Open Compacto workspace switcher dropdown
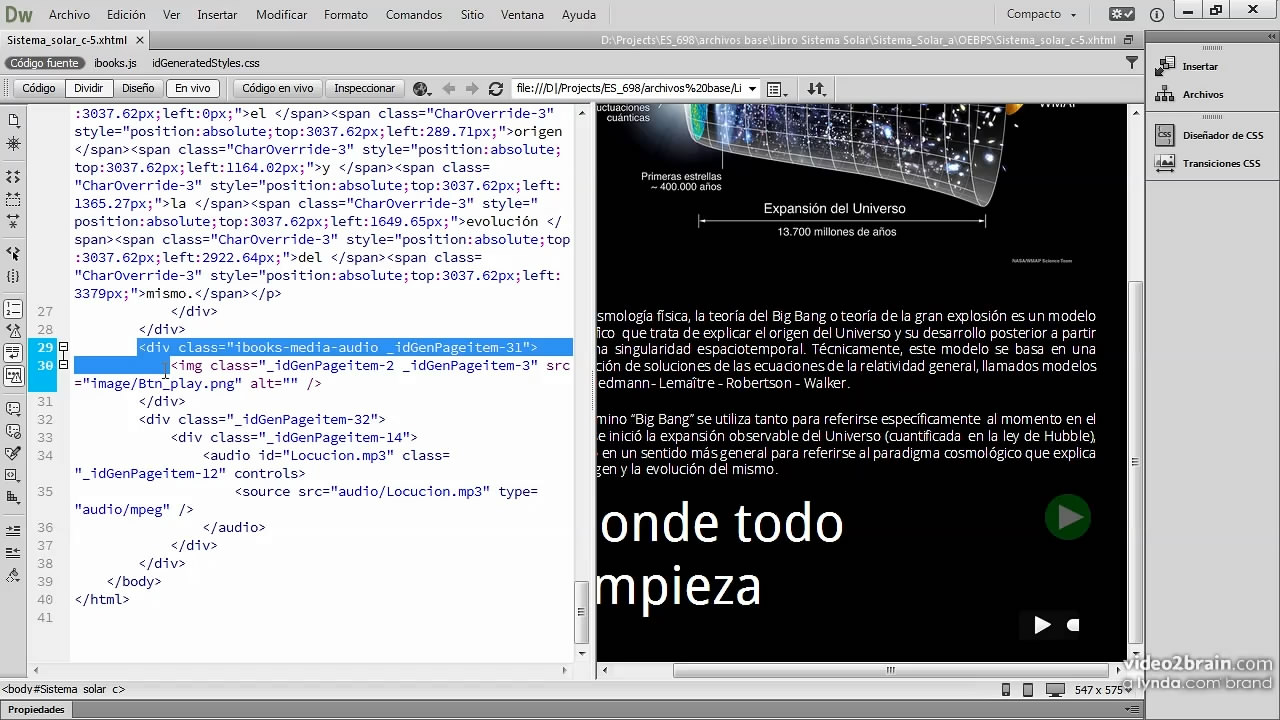The width and height of the screenshot is (1280, 720). tap(1042, 14)
